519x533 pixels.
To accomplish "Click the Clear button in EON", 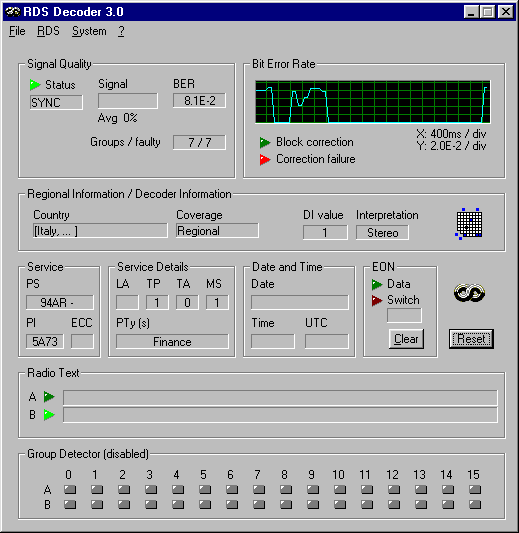I will (406, 339).
